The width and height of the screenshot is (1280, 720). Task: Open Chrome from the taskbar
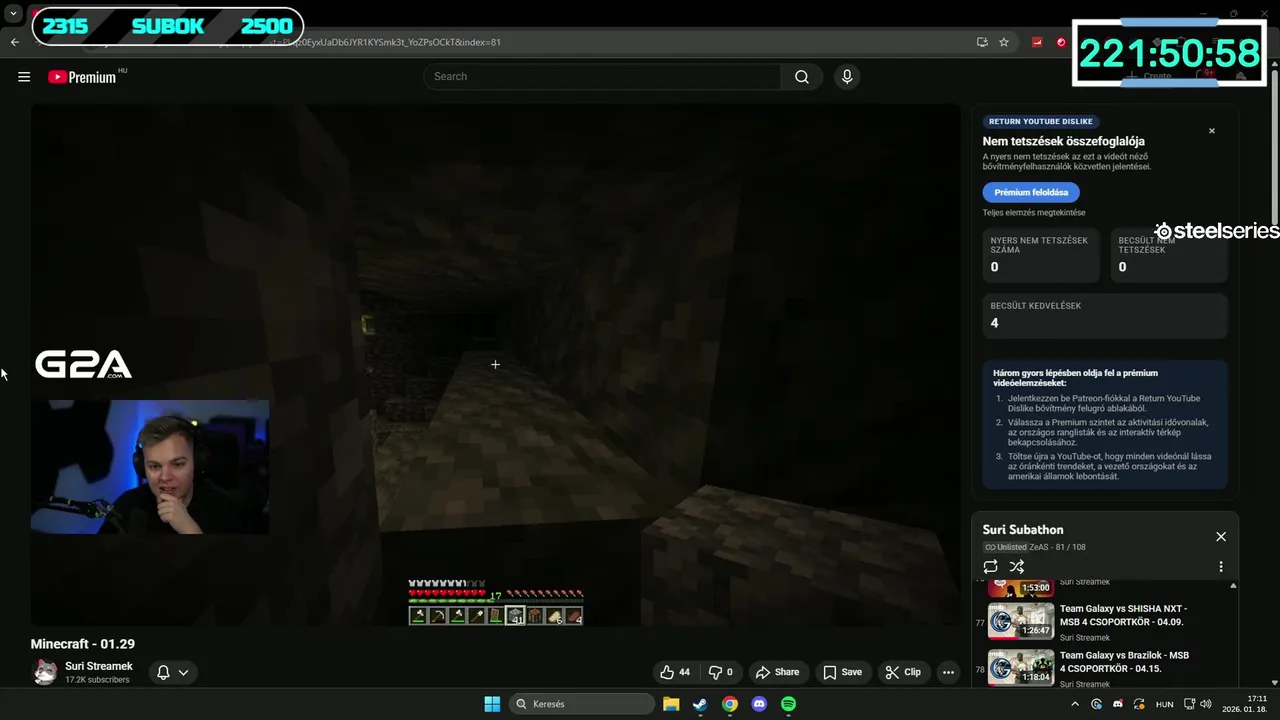click(x=730, y=704)
